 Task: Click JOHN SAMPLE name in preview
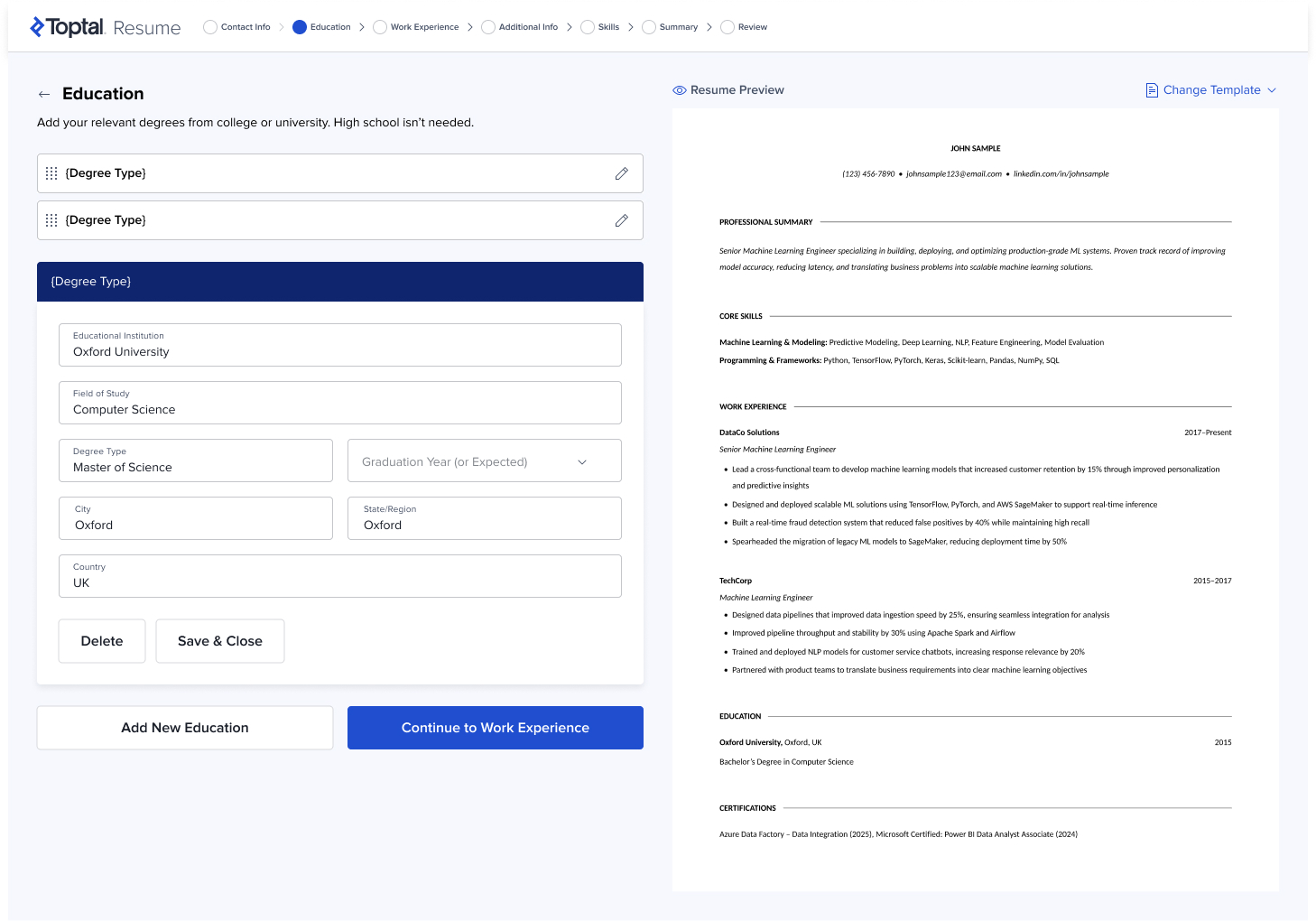pos(976,148)
